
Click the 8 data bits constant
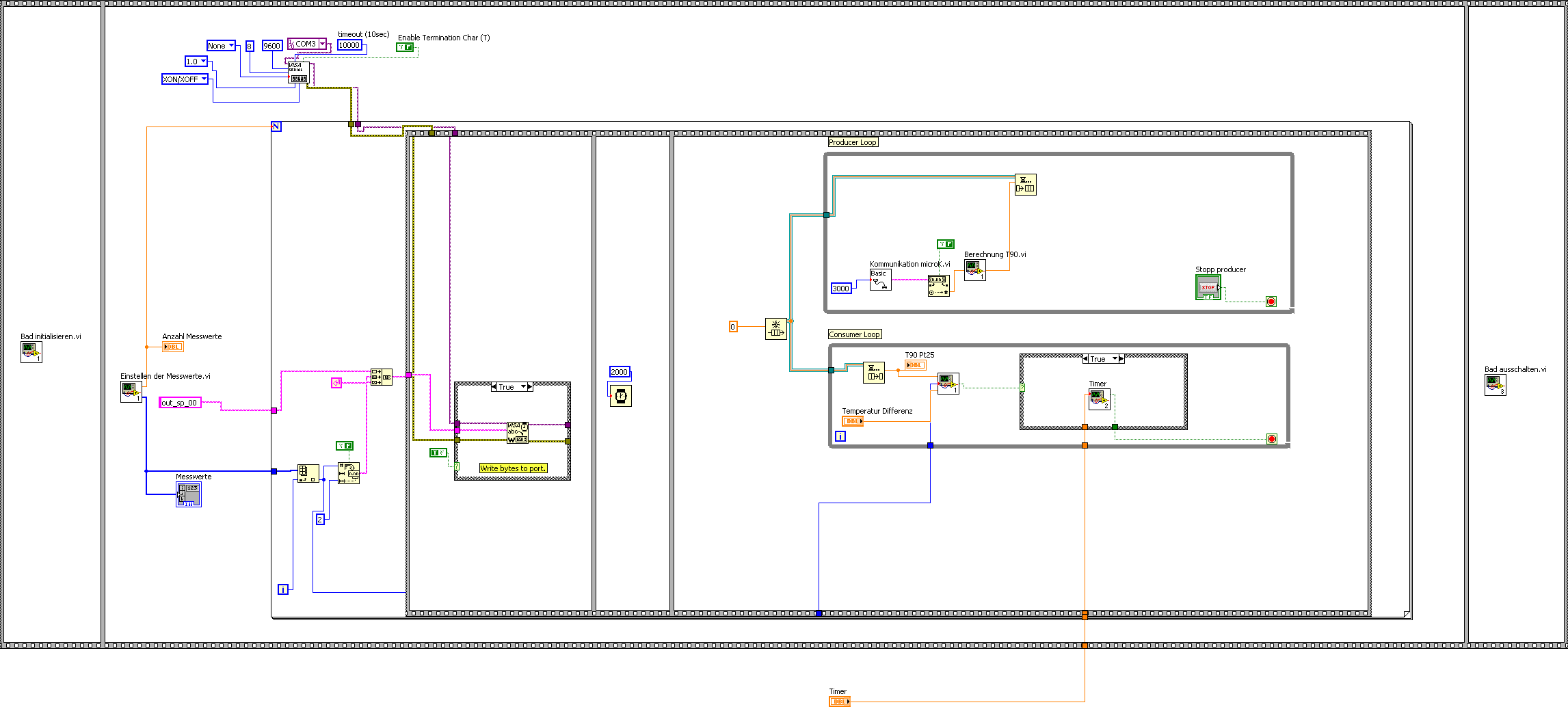coord(250,46)
